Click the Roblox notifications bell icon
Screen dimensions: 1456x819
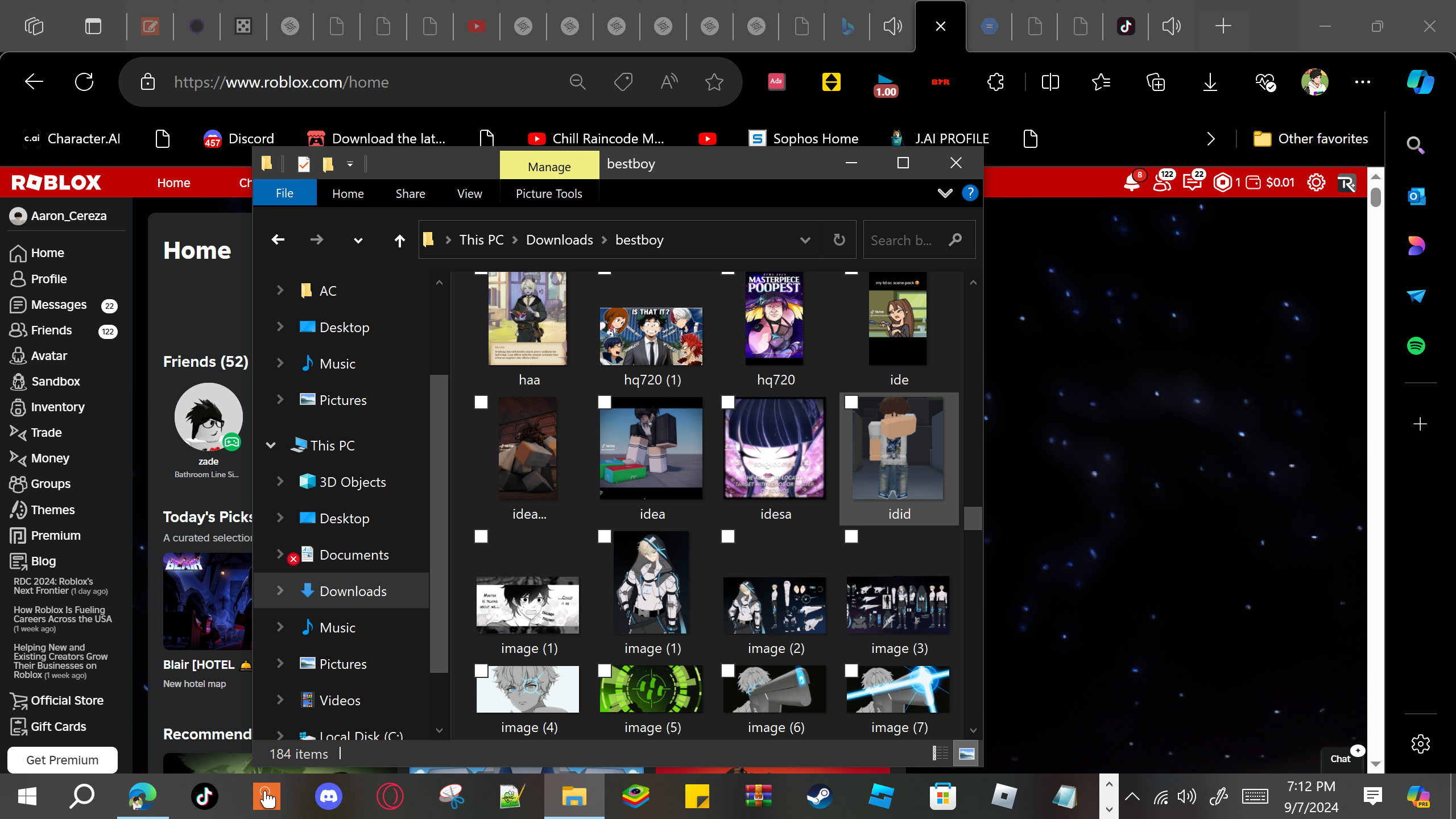[x=1131, y=183]
